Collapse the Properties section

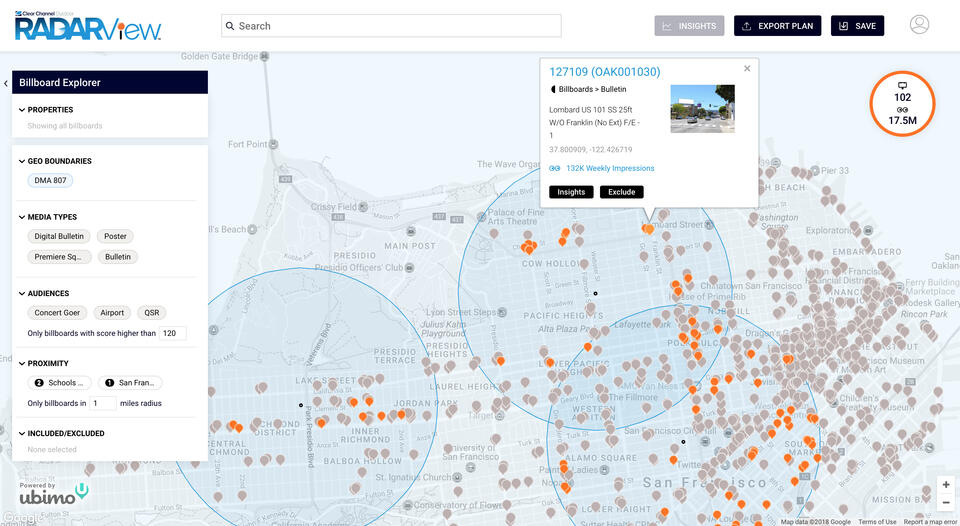coord(22,110)
